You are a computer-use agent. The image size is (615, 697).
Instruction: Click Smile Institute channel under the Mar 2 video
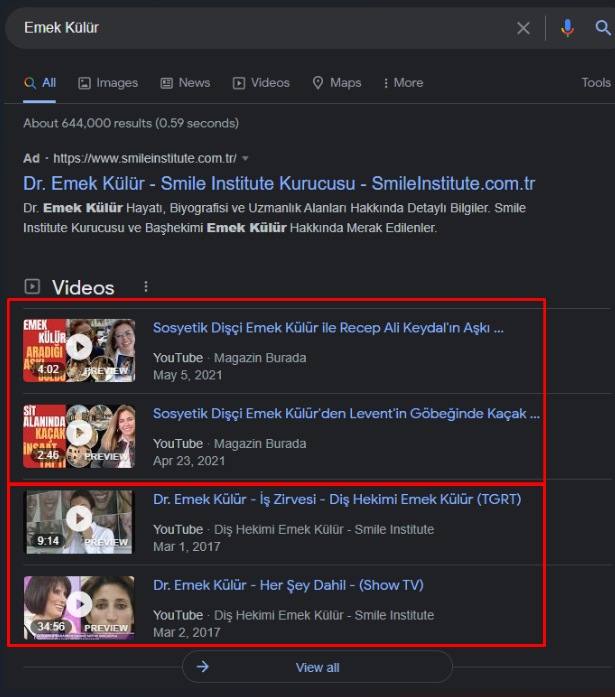pyautogui.click(x=324, y=615)
